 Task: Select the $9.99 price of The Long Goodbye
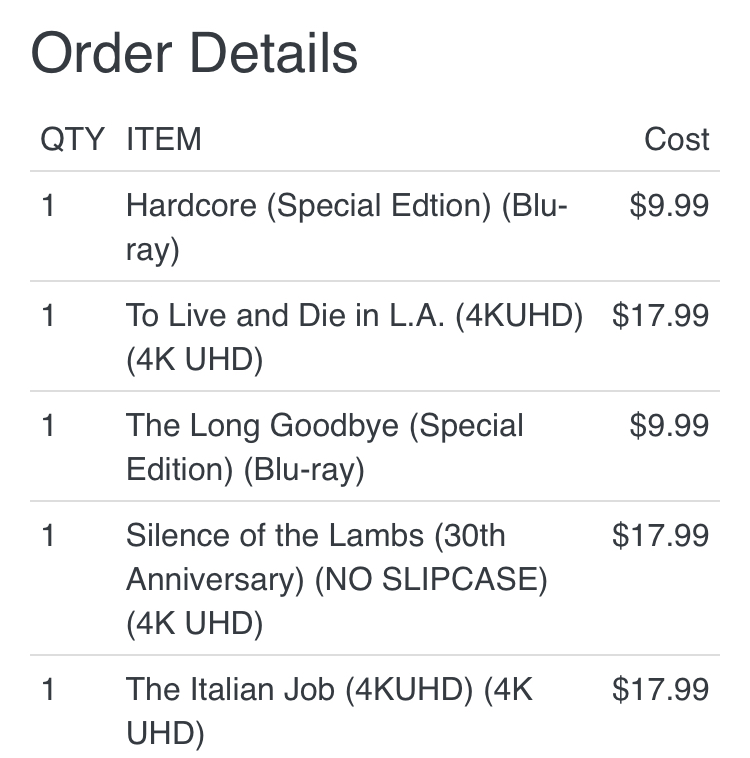pos(669,426)
